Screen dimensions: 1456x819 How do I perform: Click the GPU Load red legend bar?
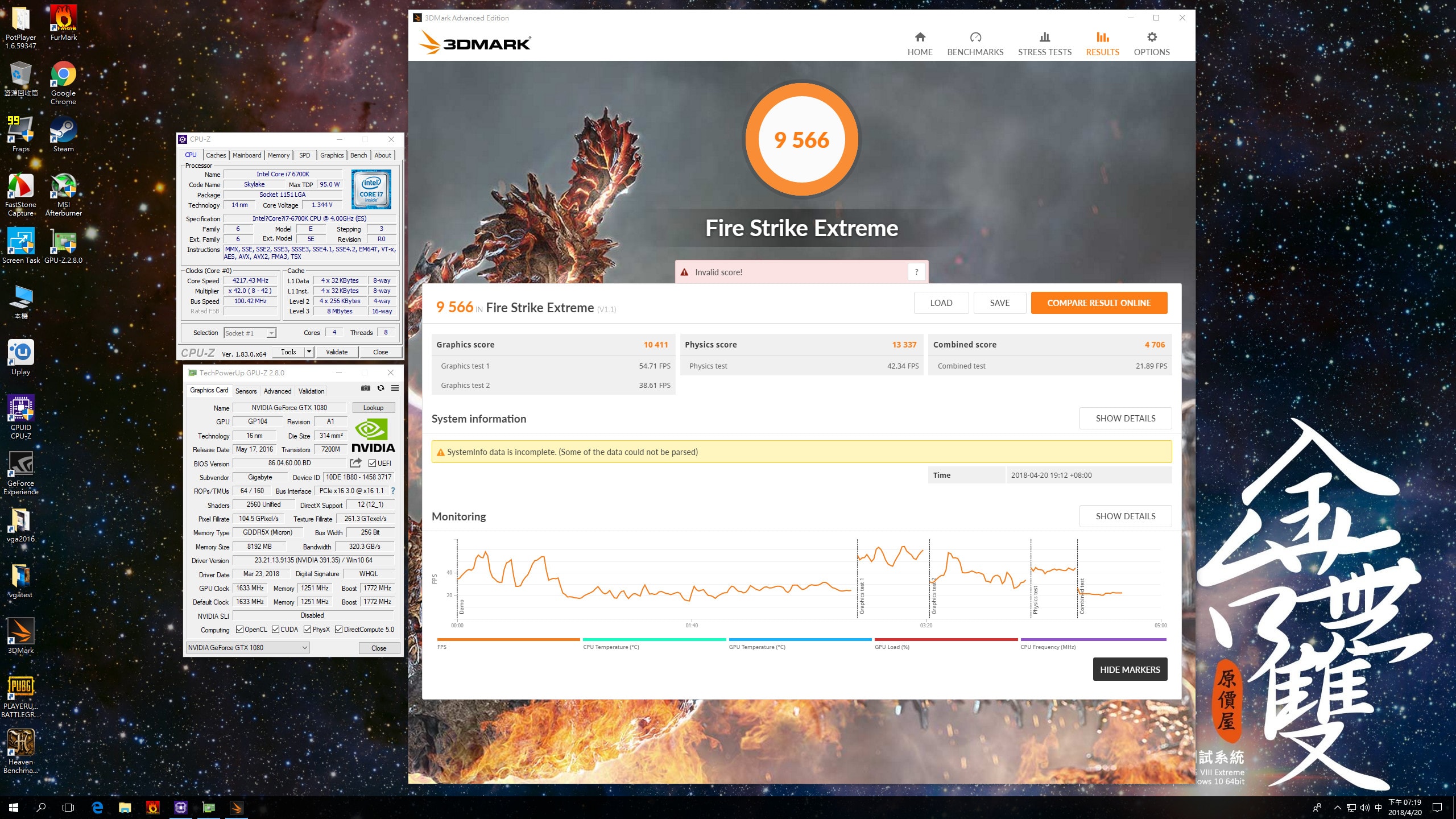coord(946,640)
